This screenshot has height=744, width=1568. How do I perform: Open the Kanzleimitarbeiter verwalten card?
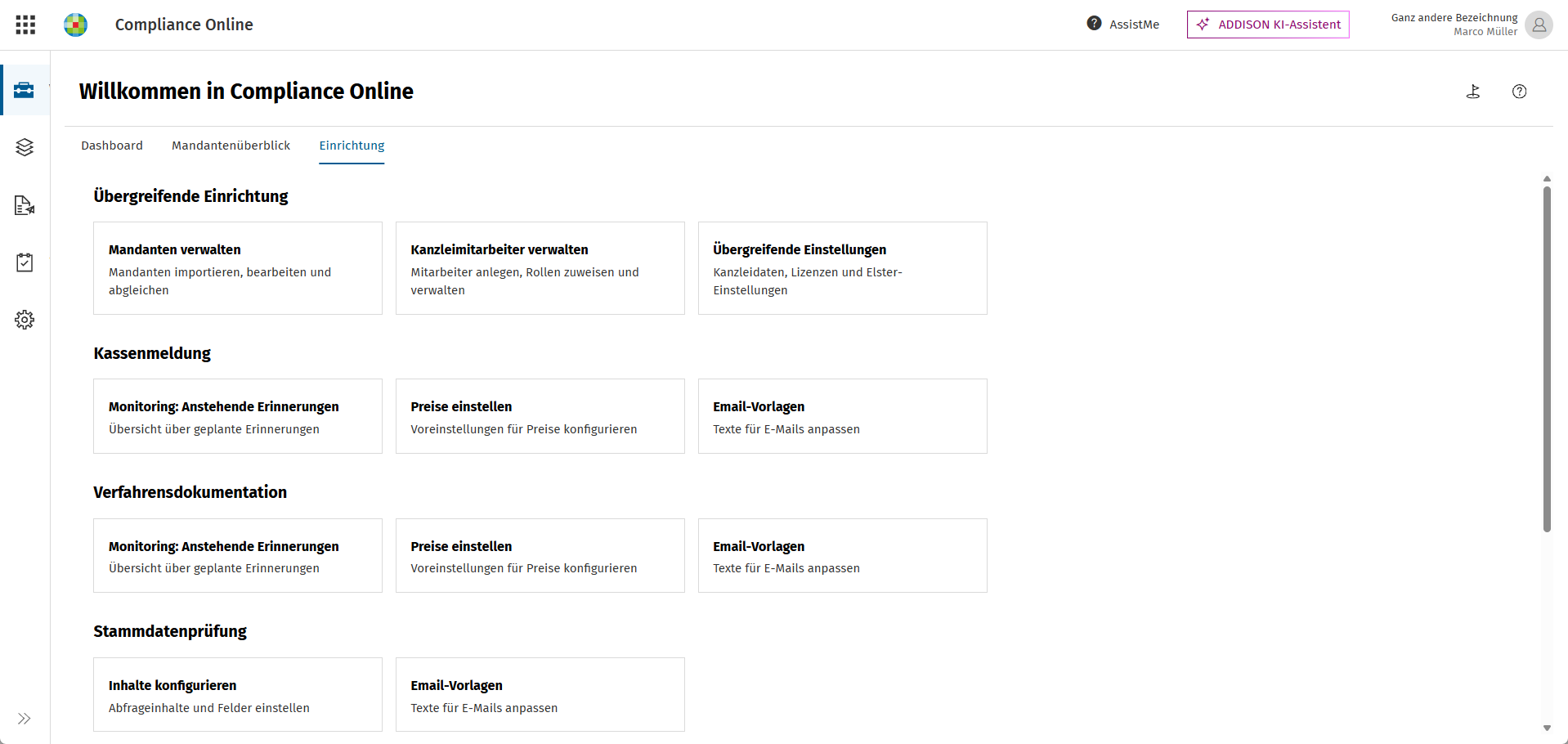coord(540,268)
